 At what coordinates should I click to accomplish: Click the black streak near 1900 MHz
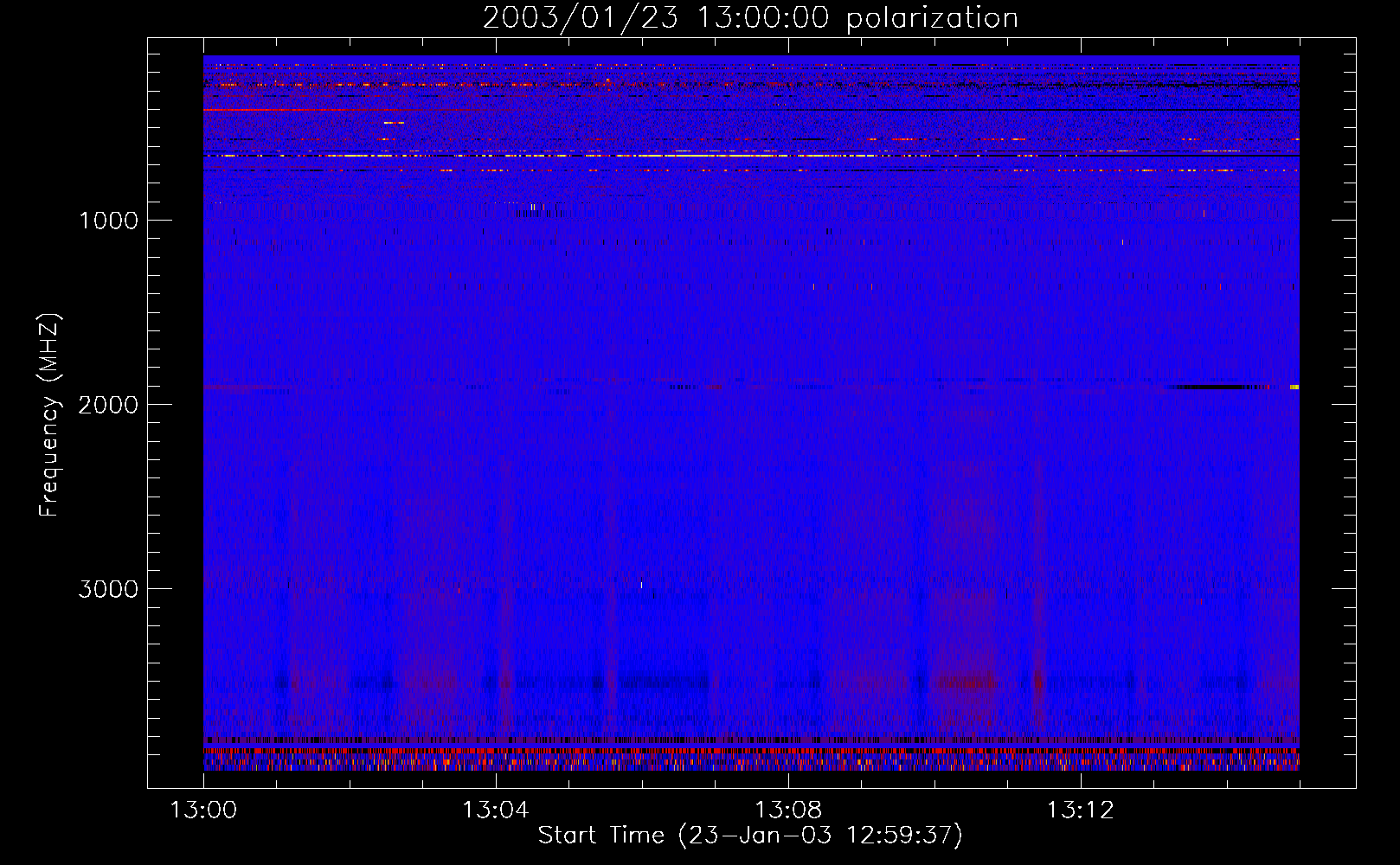click(1216, 388)
